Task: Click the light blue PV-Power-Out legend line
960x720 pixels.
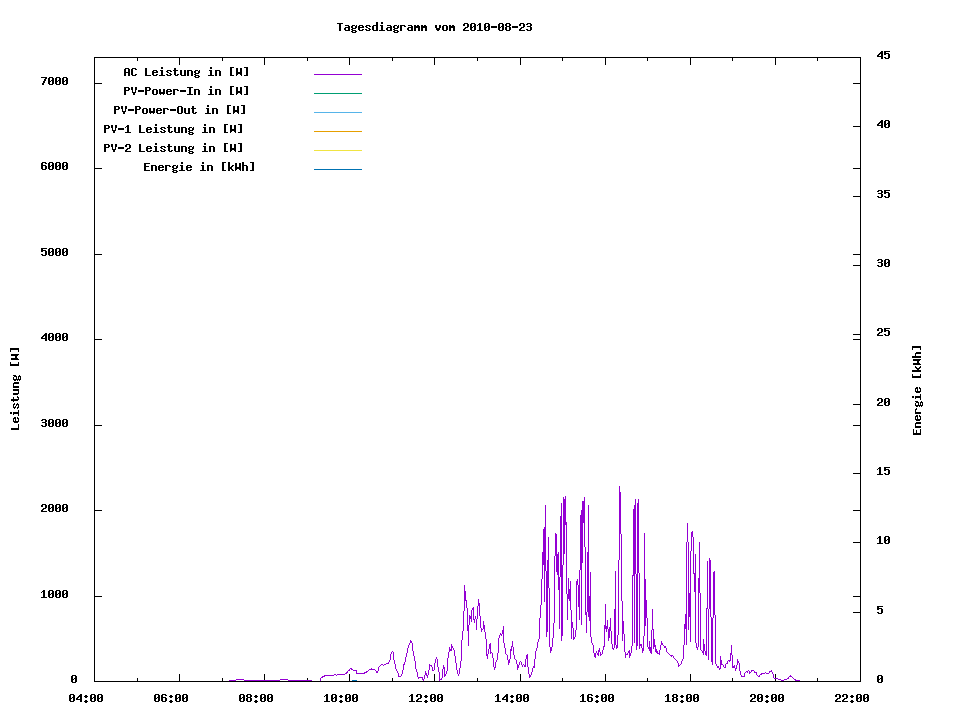Action: click(337, 112)
